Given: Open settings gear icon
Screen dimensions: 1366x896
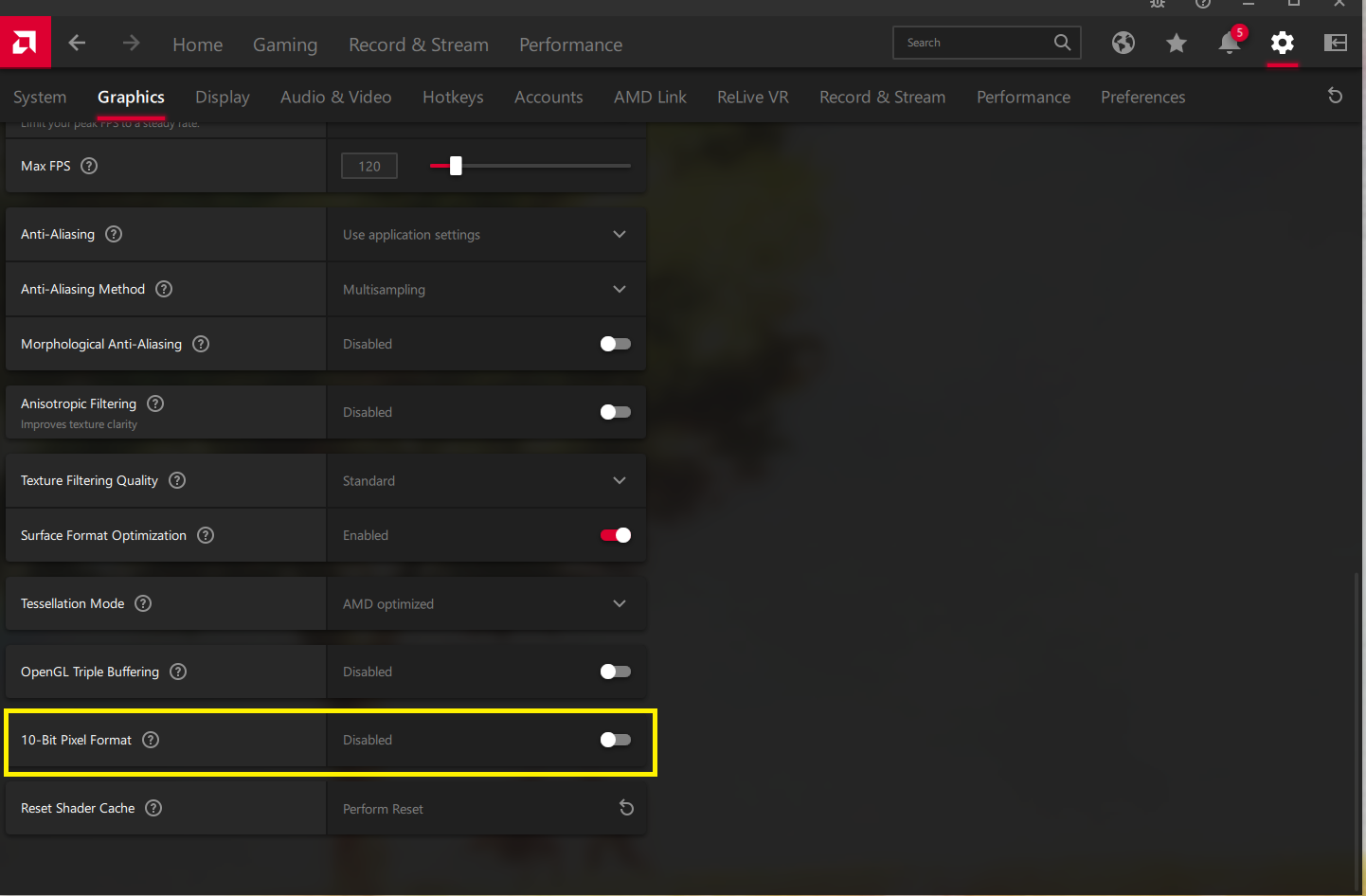Looking at the screenshot, I should 1283,43.
